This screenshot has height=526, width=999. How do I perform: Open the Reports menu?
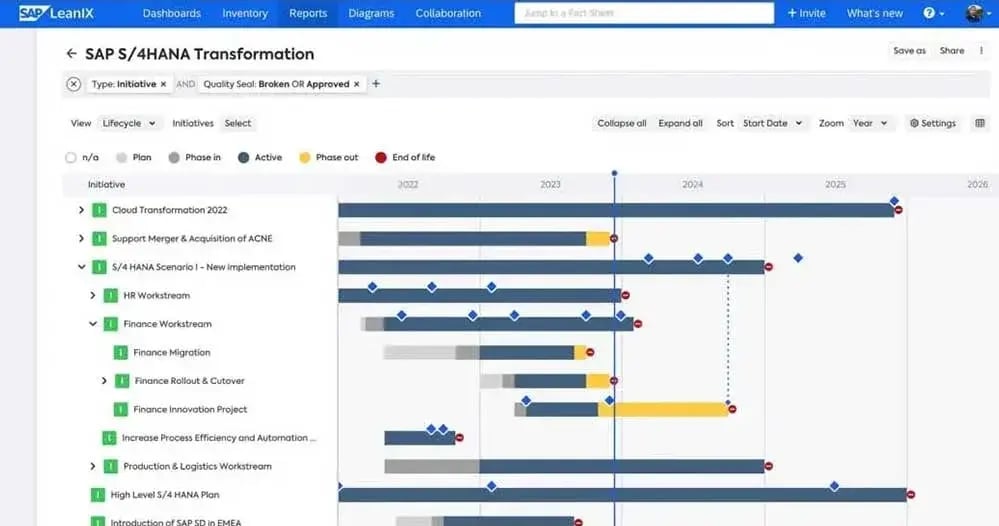tap(308, 13)
